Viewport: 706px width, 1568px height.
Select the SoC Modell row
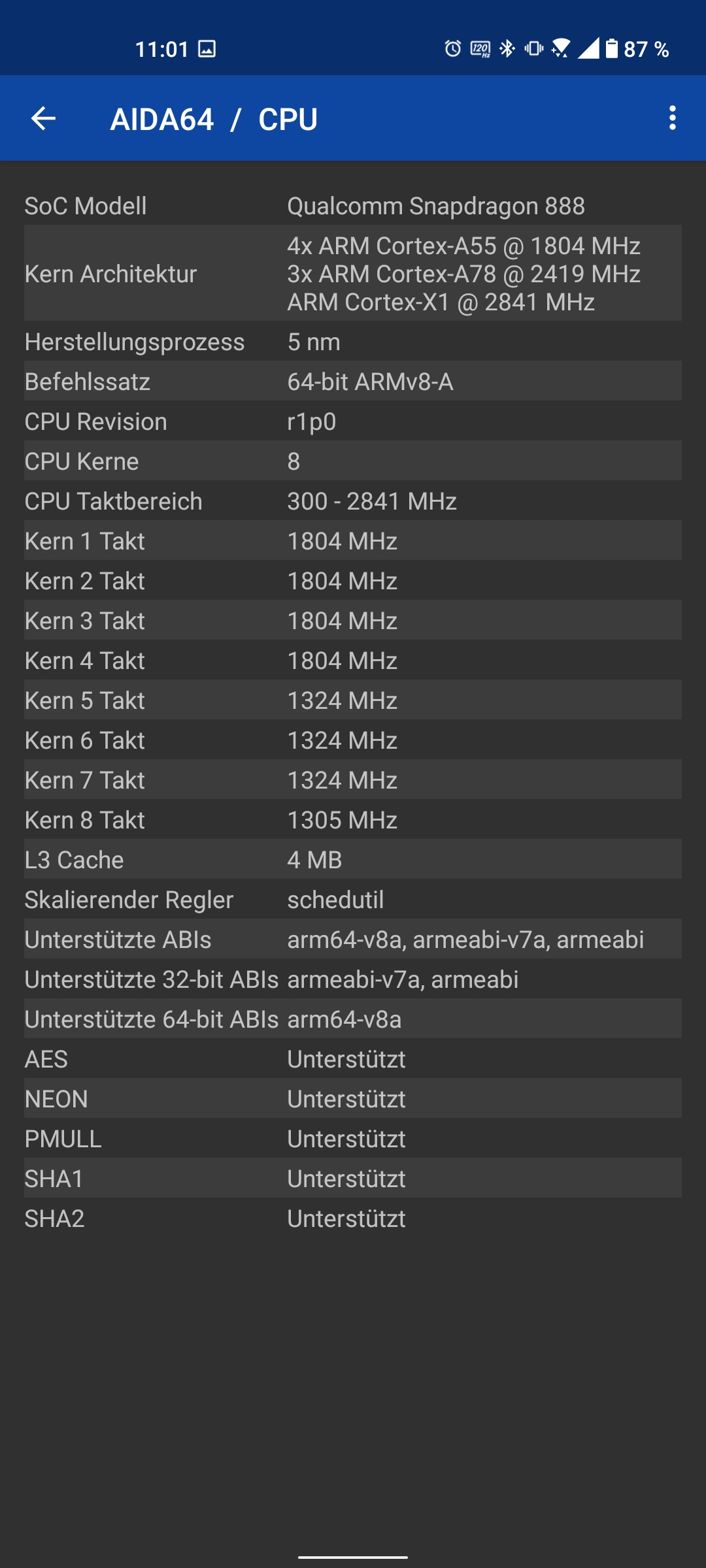click(353, 206)
